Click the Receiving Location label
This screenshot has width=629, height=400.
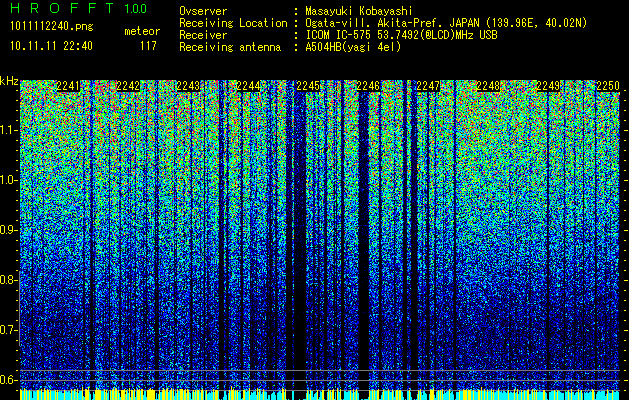click(x=233, y=23)
